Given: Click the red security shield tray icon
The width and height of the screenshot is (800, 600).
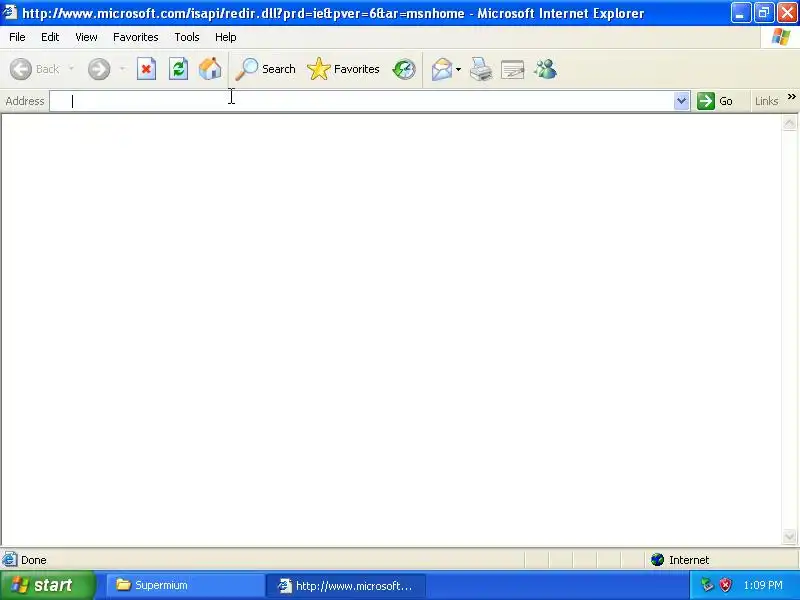Looking at the screenshot, I should point(726,585).
